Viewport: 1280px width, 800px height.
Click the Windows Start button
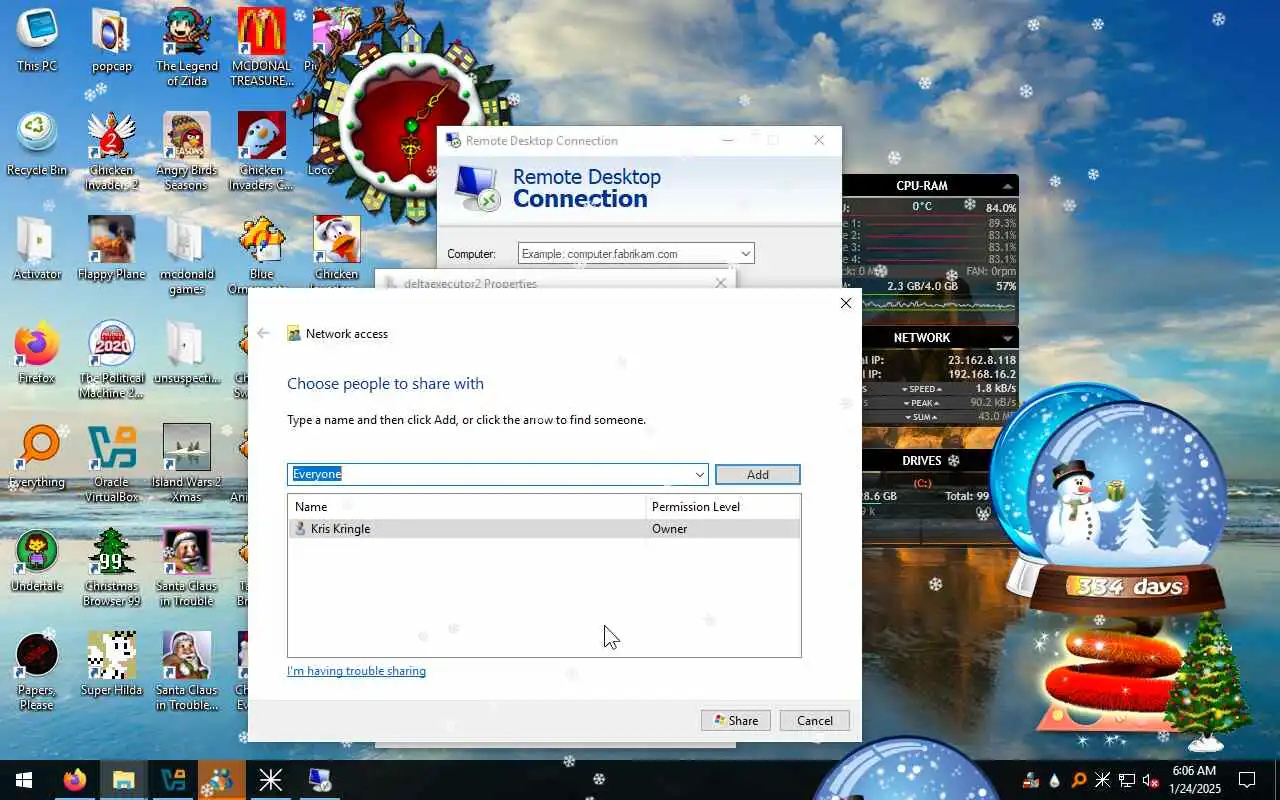(24, 780)
